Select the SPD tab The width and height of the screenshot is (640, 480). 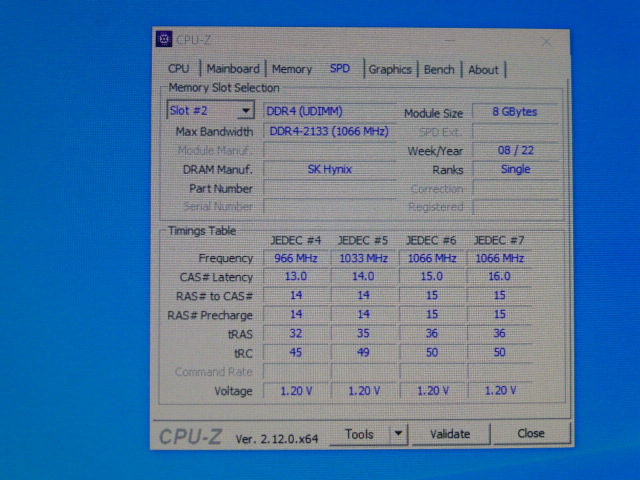(x=340, y=68)
